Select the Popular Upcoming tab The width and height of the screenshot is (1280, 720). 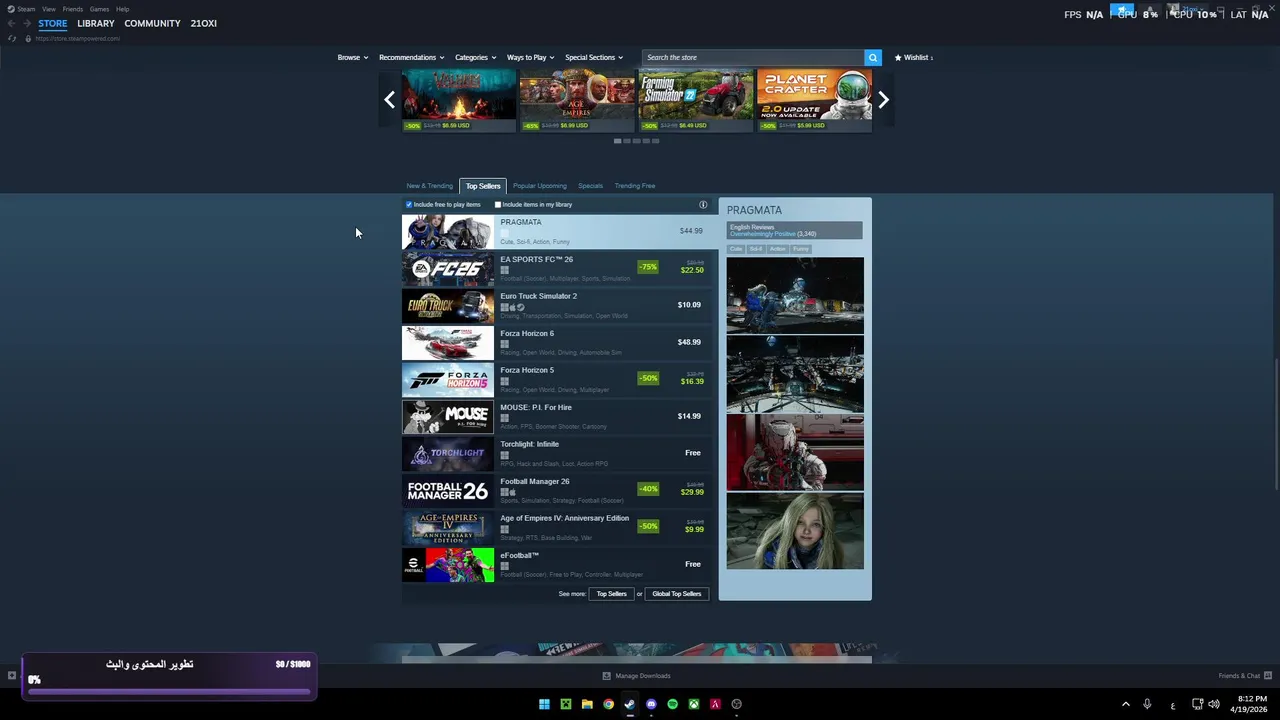tap(539, 186)
